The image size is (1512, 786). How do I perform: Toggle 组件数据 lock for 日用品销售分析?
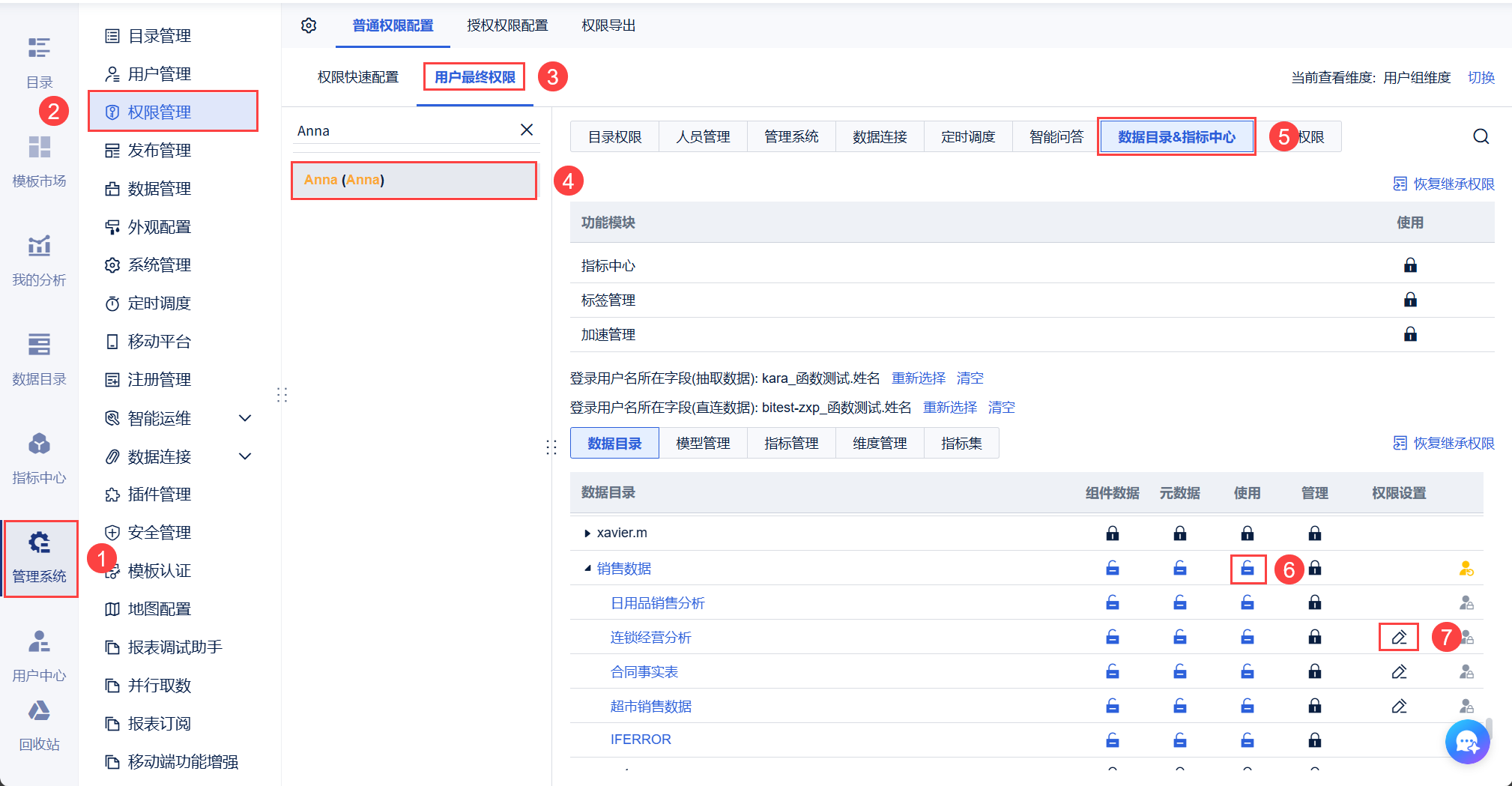pyautogui.click(x=1112, y=602)
